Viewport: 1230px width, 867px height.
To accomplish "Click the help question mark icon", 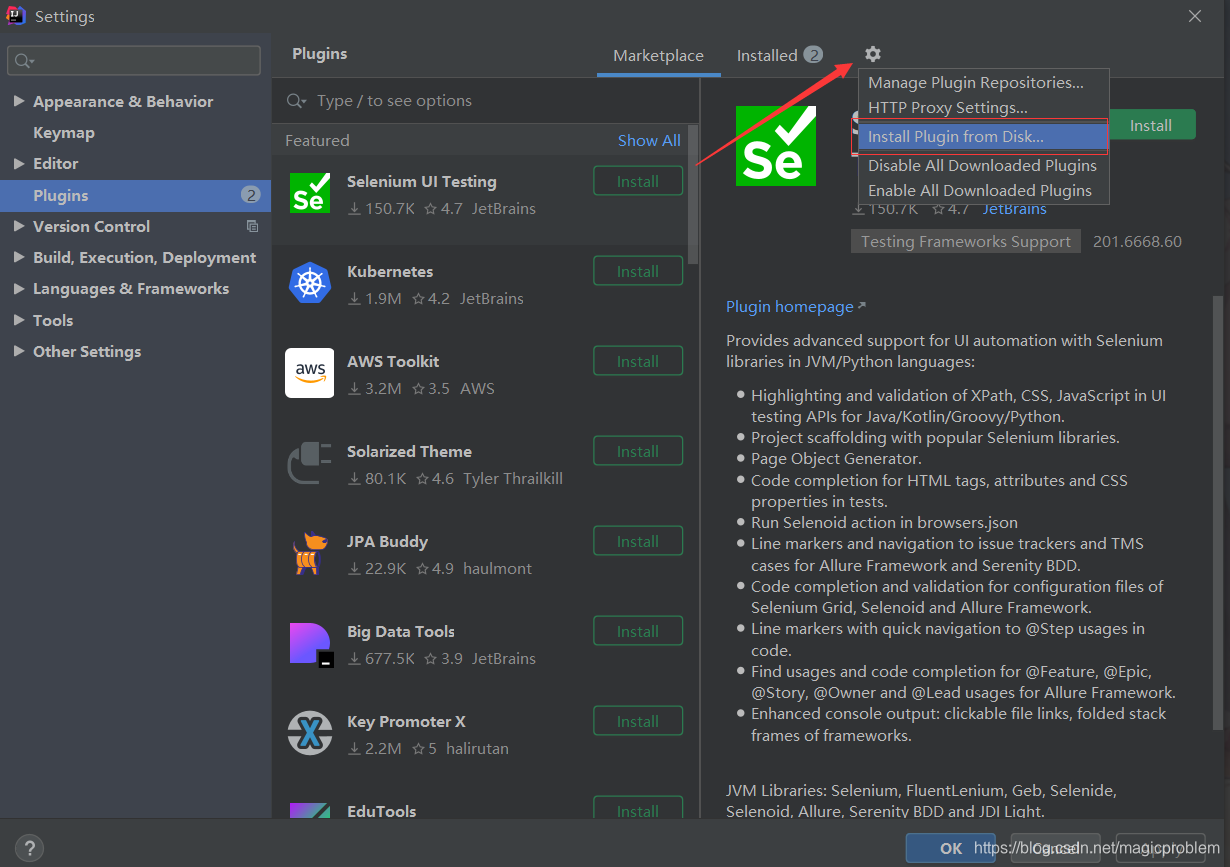I will point(29,848).
